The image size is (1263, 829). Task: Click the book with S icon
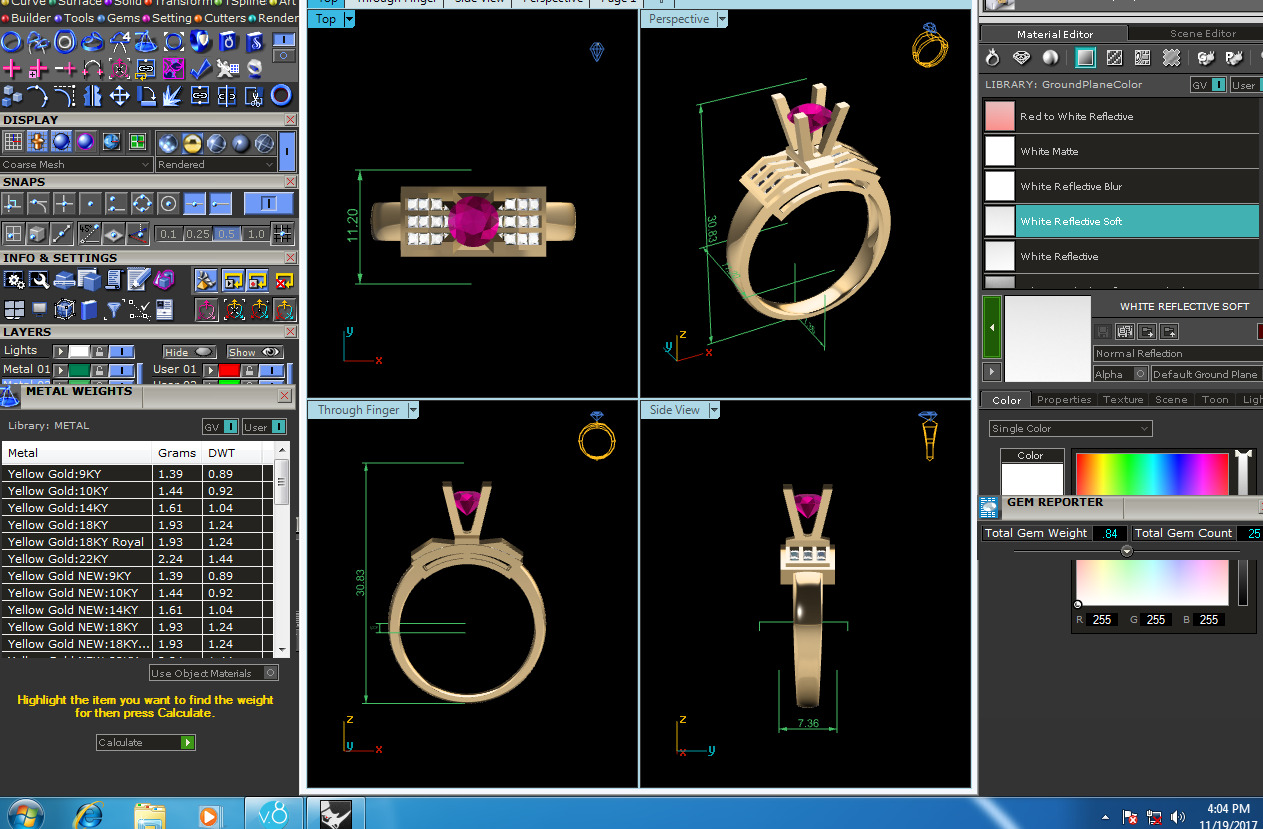click(255, 42)
